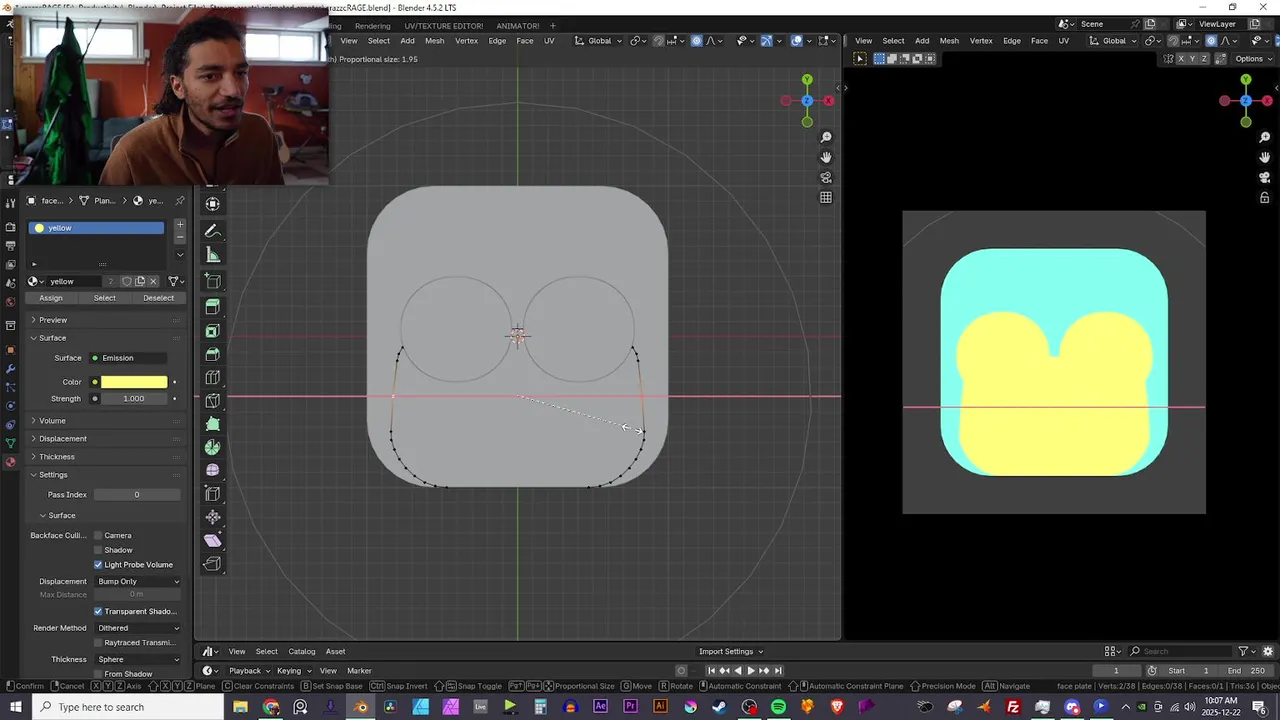Select the Spin tool
The height and width of the screenshot is (720, 1280).
[213, 447]
